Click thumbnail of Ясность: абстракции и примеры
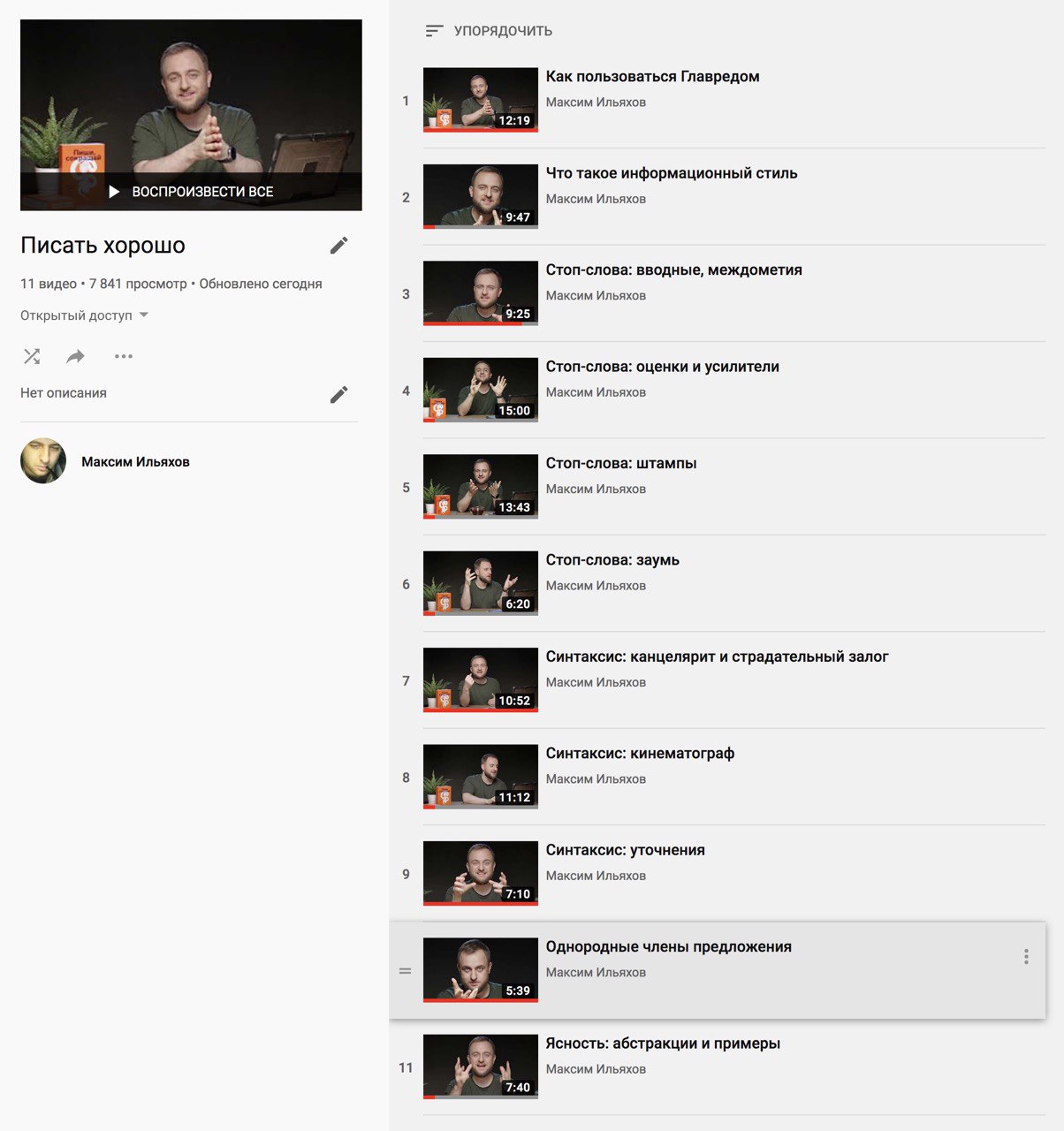1064x1131 pixels. [481, 1066]
